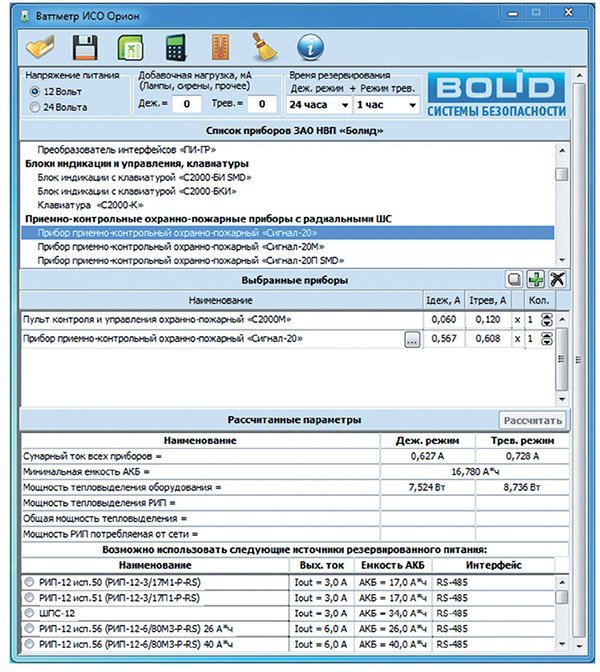
Task: Click the BOLID logo banner
Action: (x=497, y=93)
